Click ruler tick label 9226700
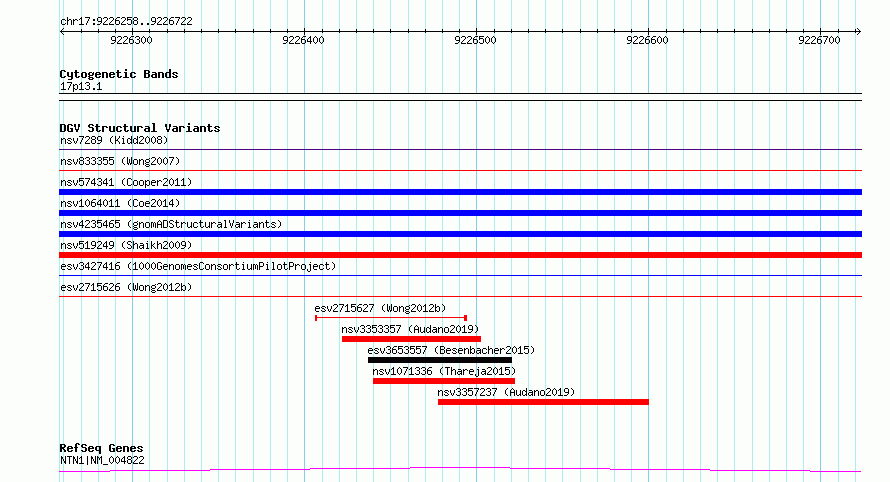Image resolution: width=890 pixels, height=482 pixels. pyautogui.click(x=820, y=40)
